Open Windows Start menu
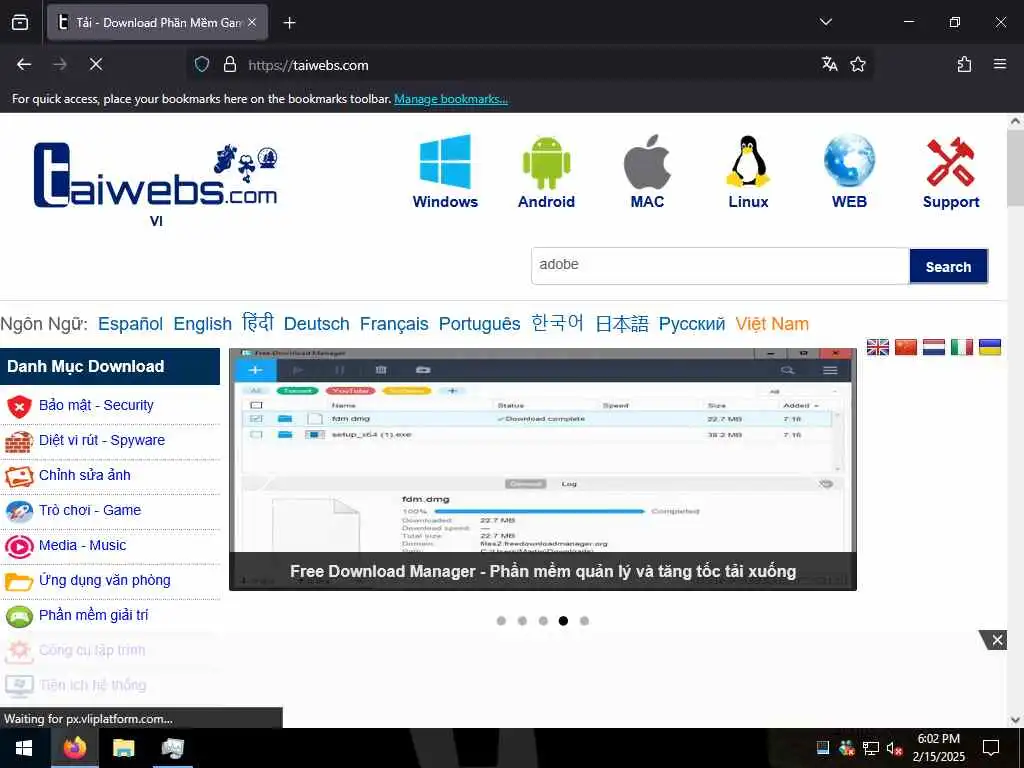This screenshot has height=768, width=1024. 24,748
